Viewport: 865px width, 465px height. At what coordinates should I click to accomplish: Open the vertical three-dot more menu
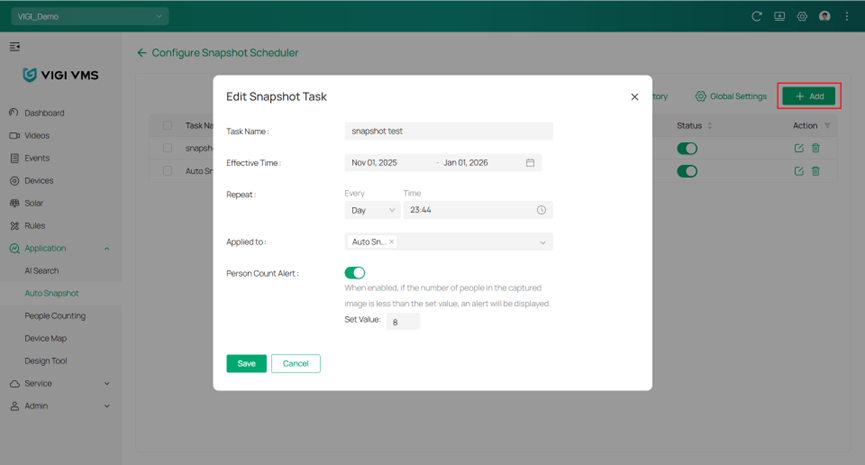tap(847, 17)
